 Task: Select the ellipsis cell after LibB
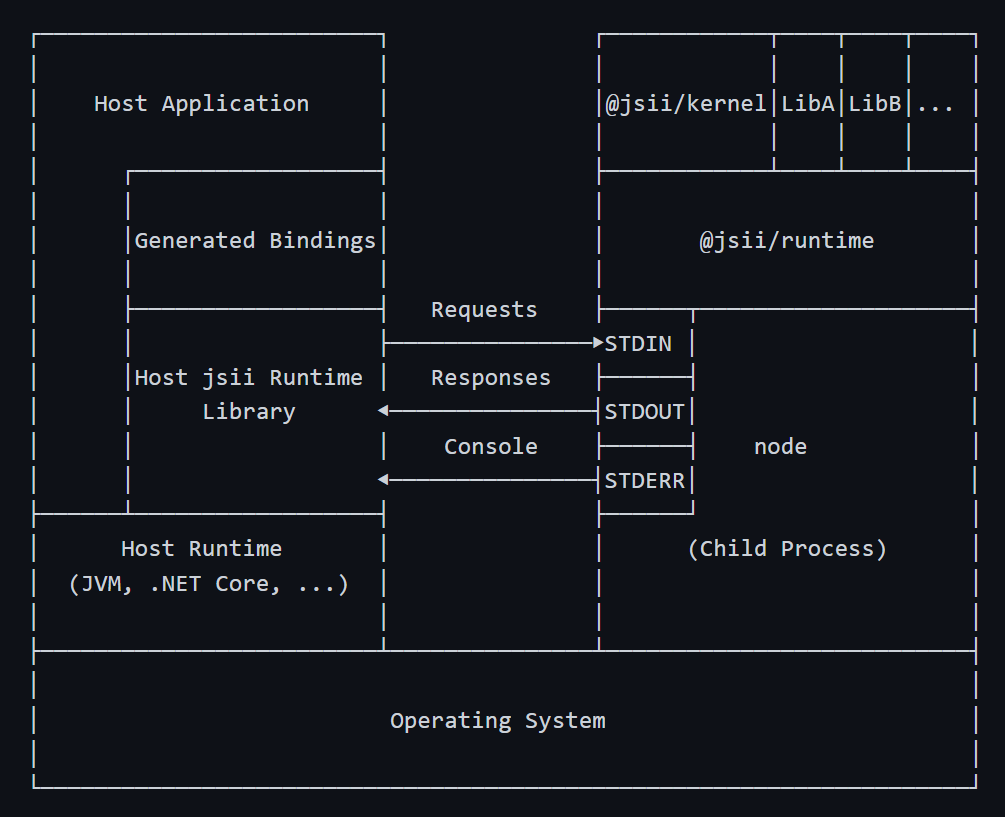tap(942, 103)
